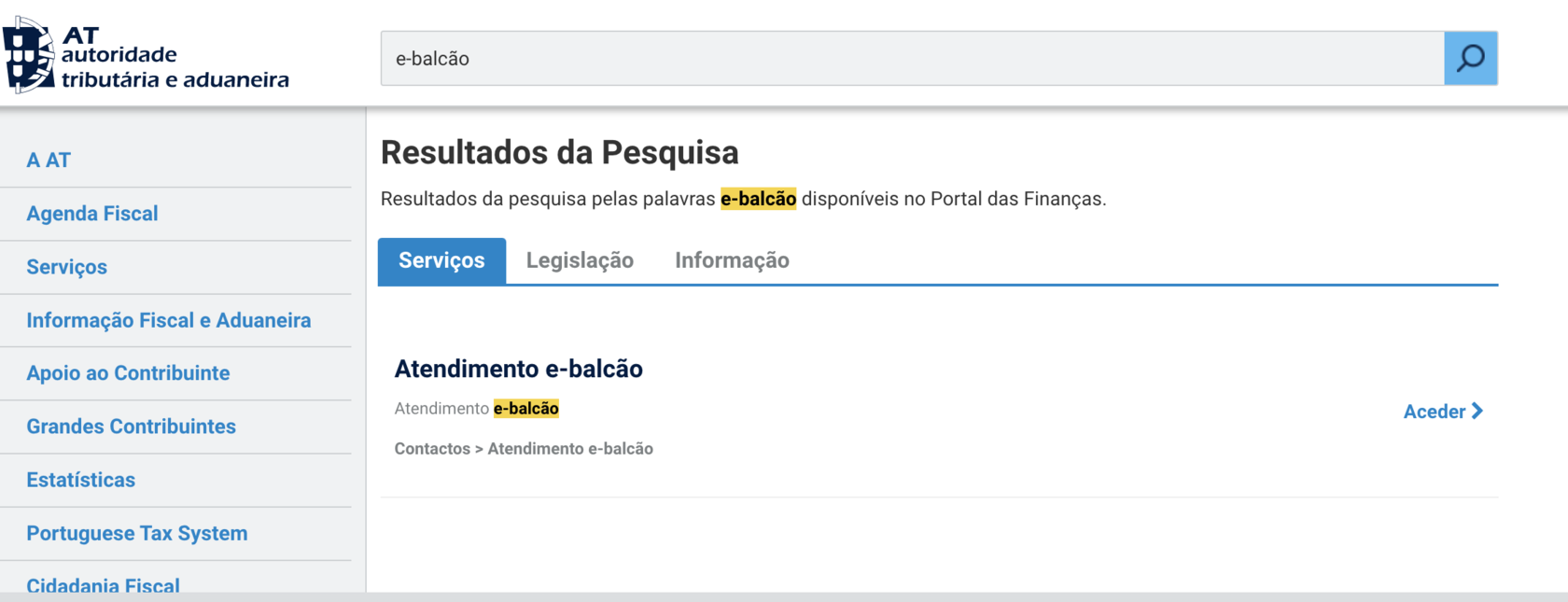Image resolution: width=1568 pixels, height=602 pixels.
Task: Switch to the Informação tab
Action: 732,260
